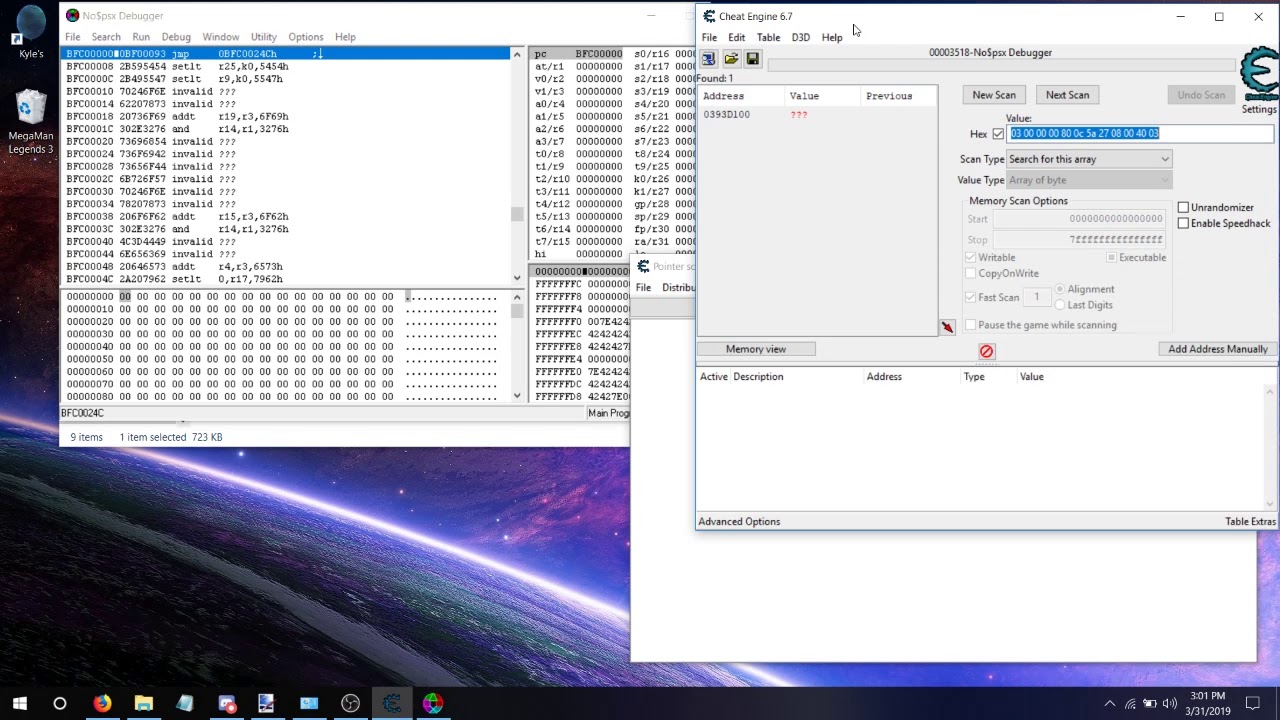This screenshot has height=720, width=1280.
Task: Open Advanced Options in Cheat Engine
Action: (739, 522)
